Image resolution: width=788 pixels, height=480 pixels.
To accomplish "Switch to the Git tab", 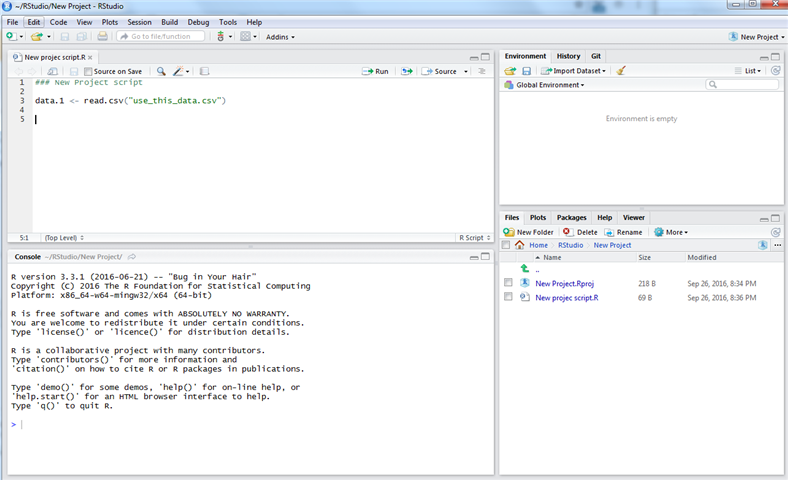I will pyautogui.click(x=596, y=56).
